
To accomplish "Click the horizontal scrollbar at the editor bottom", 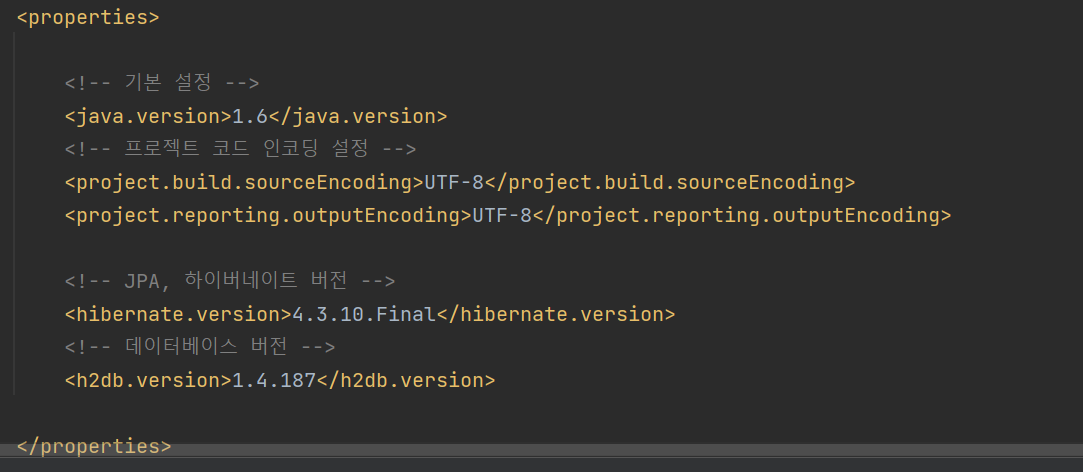I will click(x=542, y=451).
